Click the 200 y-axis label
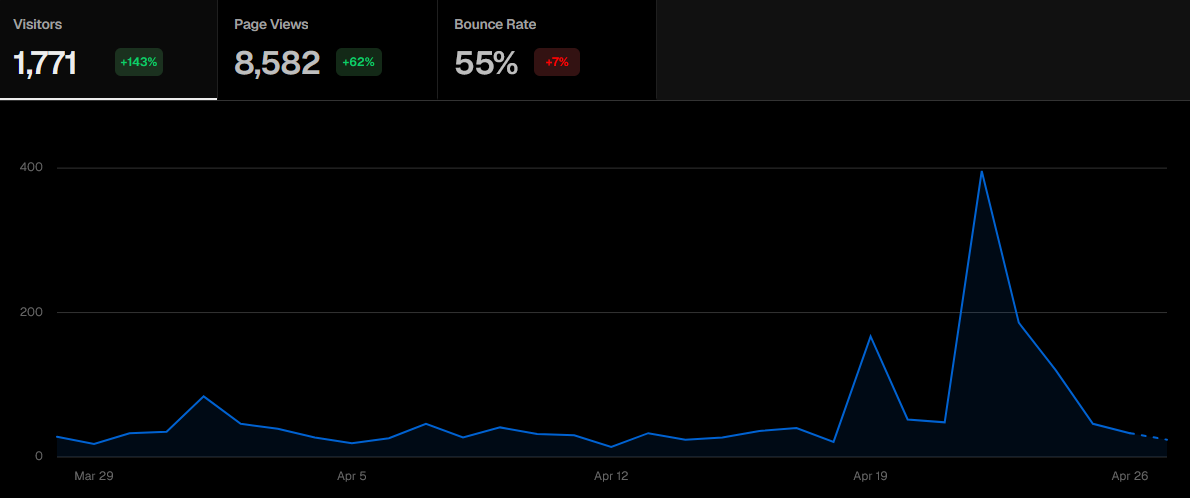This screenshot has height=498, width=1190. (x=32, y=312)
